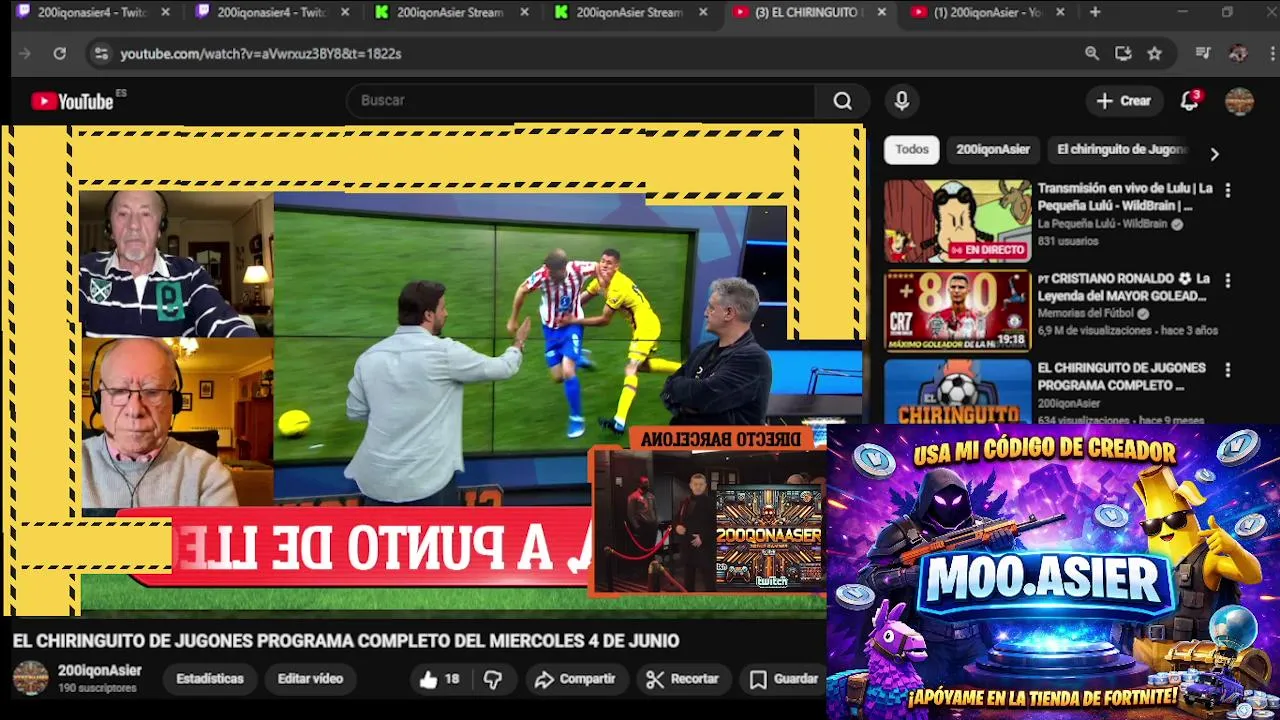1280x720 pixels.
Task: Click the Compartir button
Action: 575,679
